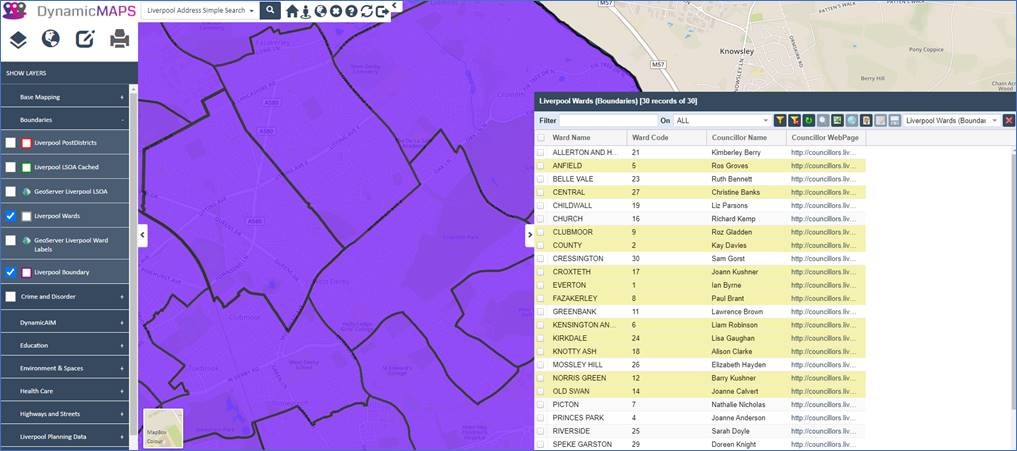This screenshot has width=1017, height=451.
Task: Uncheck the Liverpool Wards layer
Action: click(x=10, y=216)
